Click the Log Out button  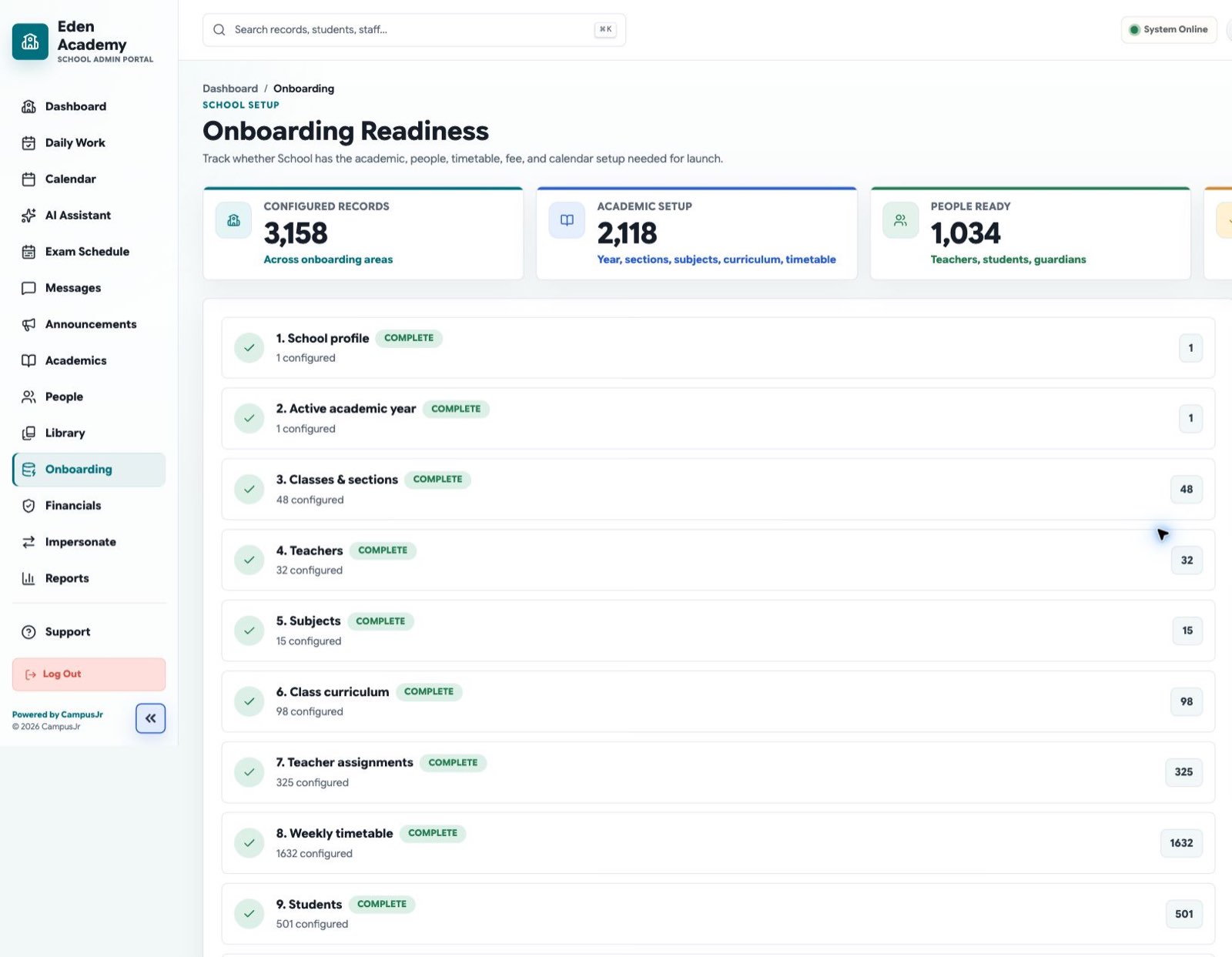click(x=89, y=674)
